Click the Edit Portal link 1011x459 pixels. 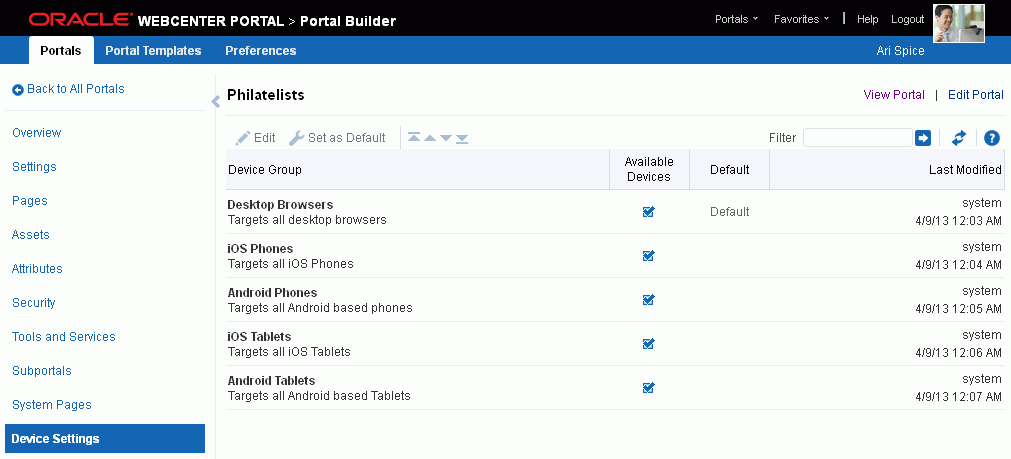976,95
